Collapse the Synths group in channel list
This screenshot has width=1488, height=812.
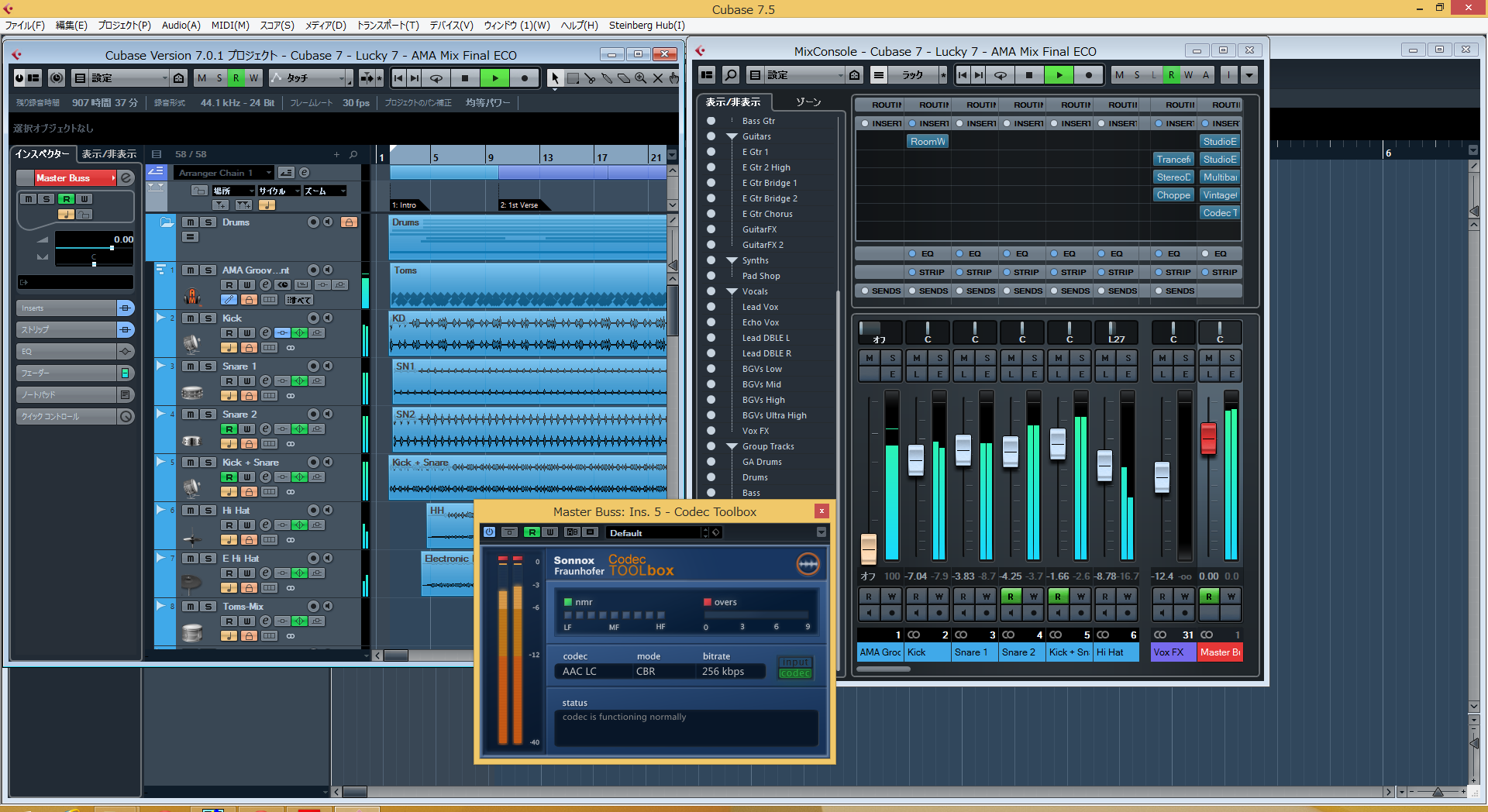(x=732, y=260)
